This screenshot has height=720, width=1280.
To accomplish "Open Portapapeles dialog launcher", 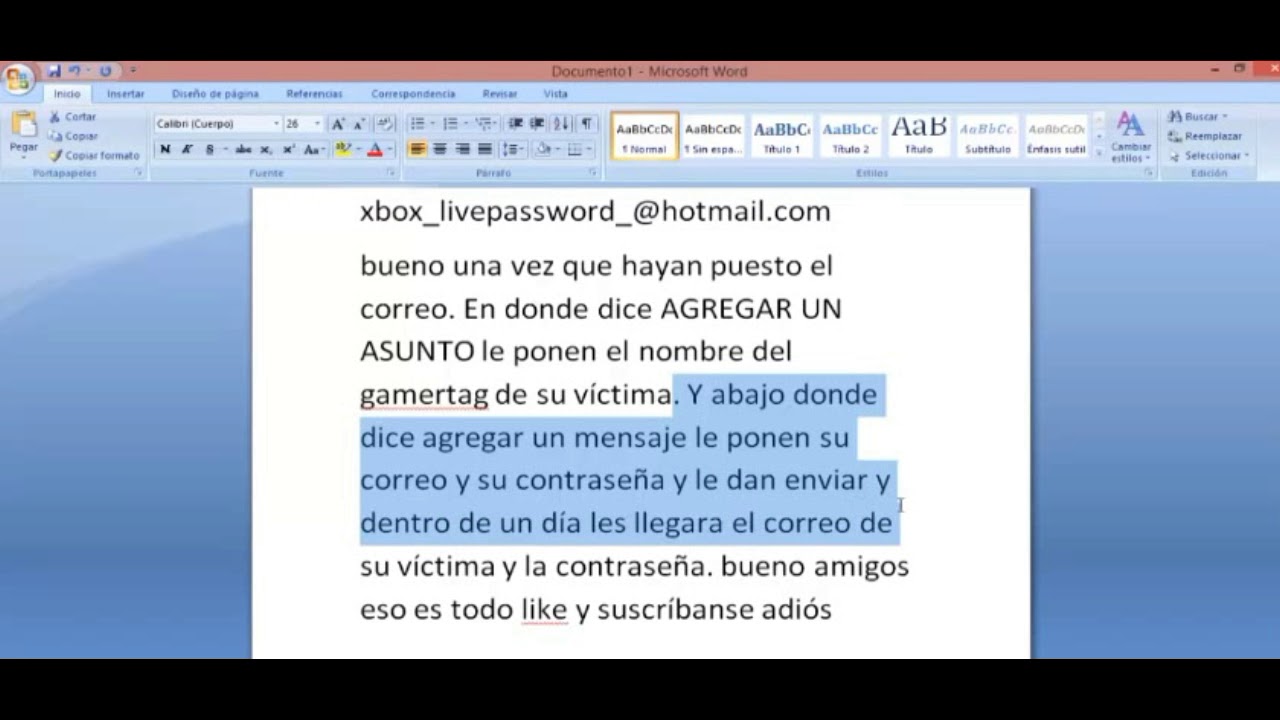I will [x=138, y=173].
